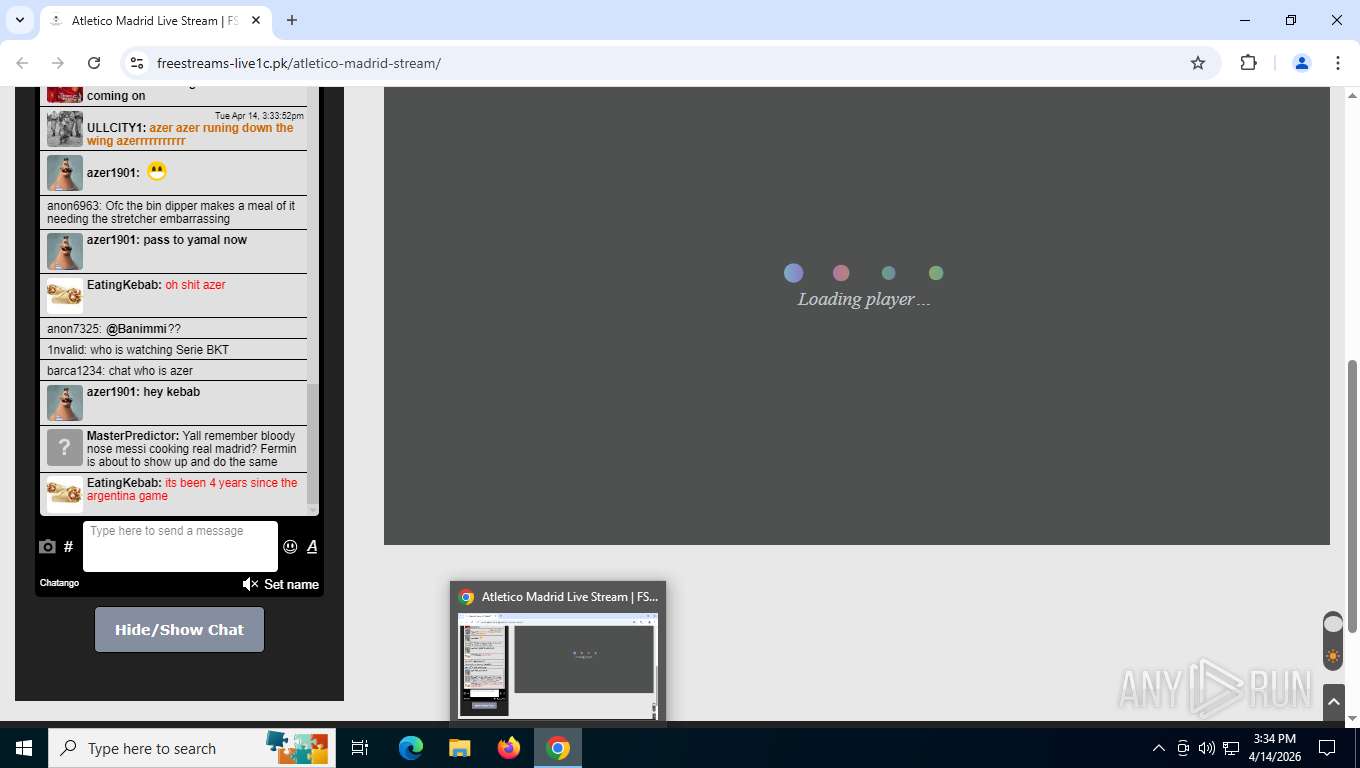Click the message '1nvalid: who is watching Serie BKT'
Viewport: 1360px width, 768px height.
(x=173, y=350)
